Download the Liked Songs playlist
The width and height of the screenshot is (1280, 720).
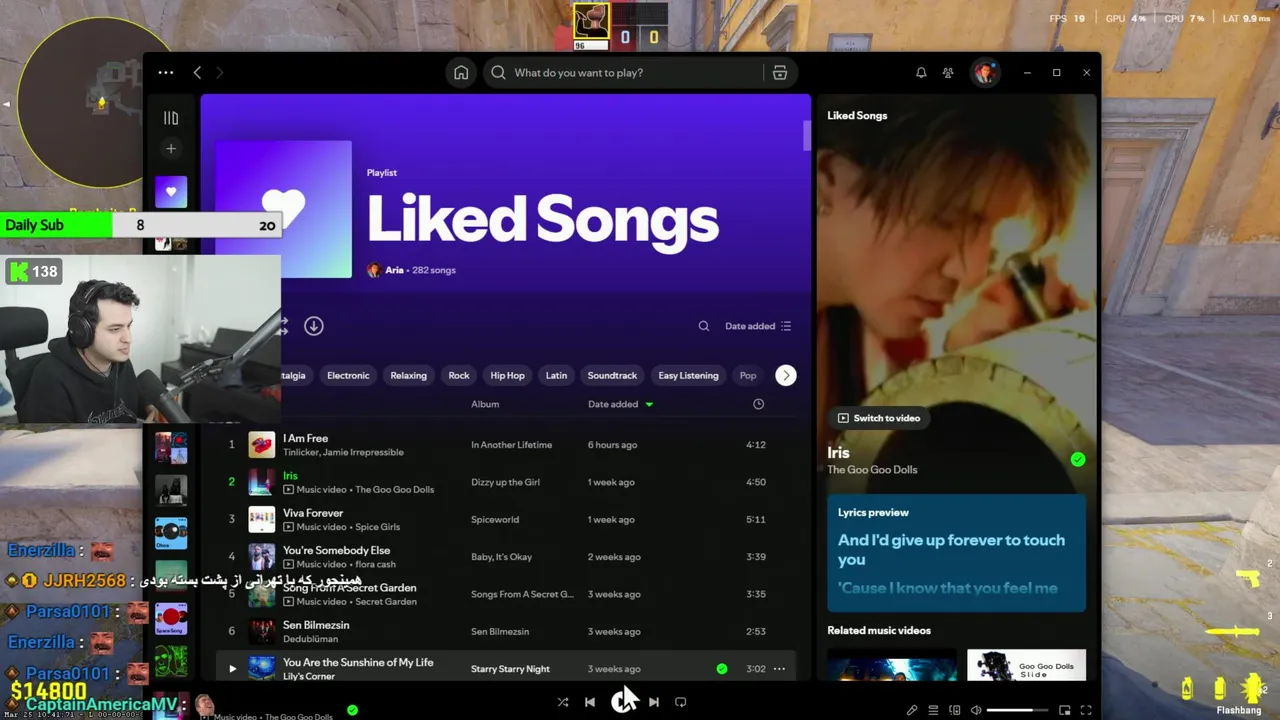tap(314, 326)
